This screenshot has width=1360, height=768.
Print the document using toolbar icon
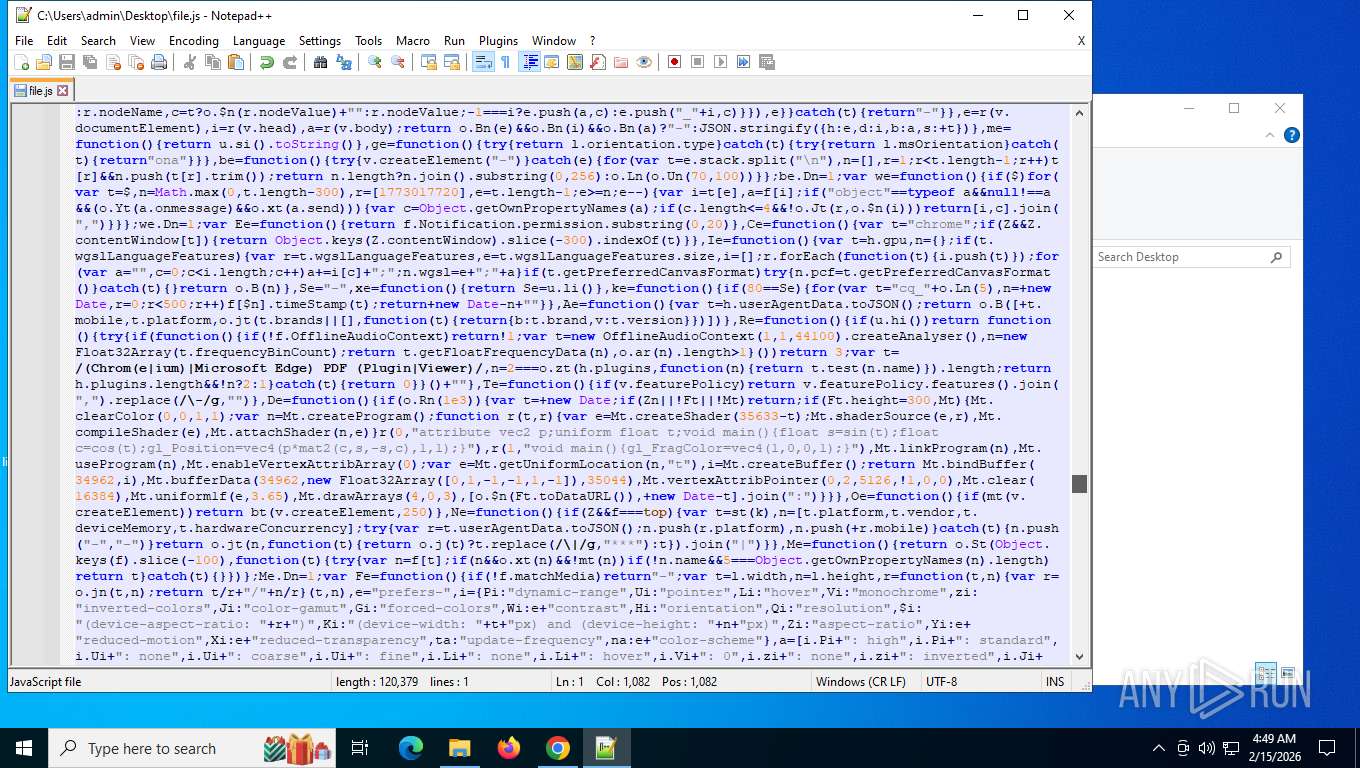159,62
